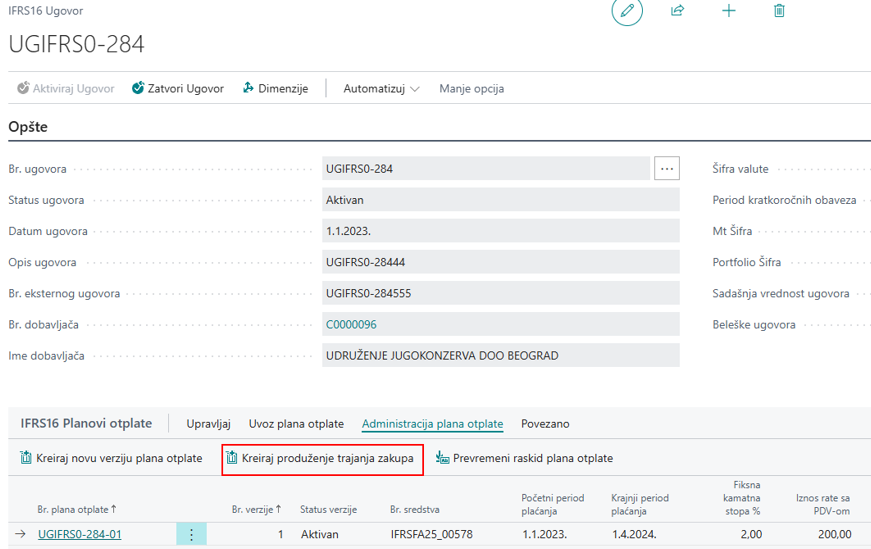Click end period cell 1.4.2024.

click(x=634, y=534)
